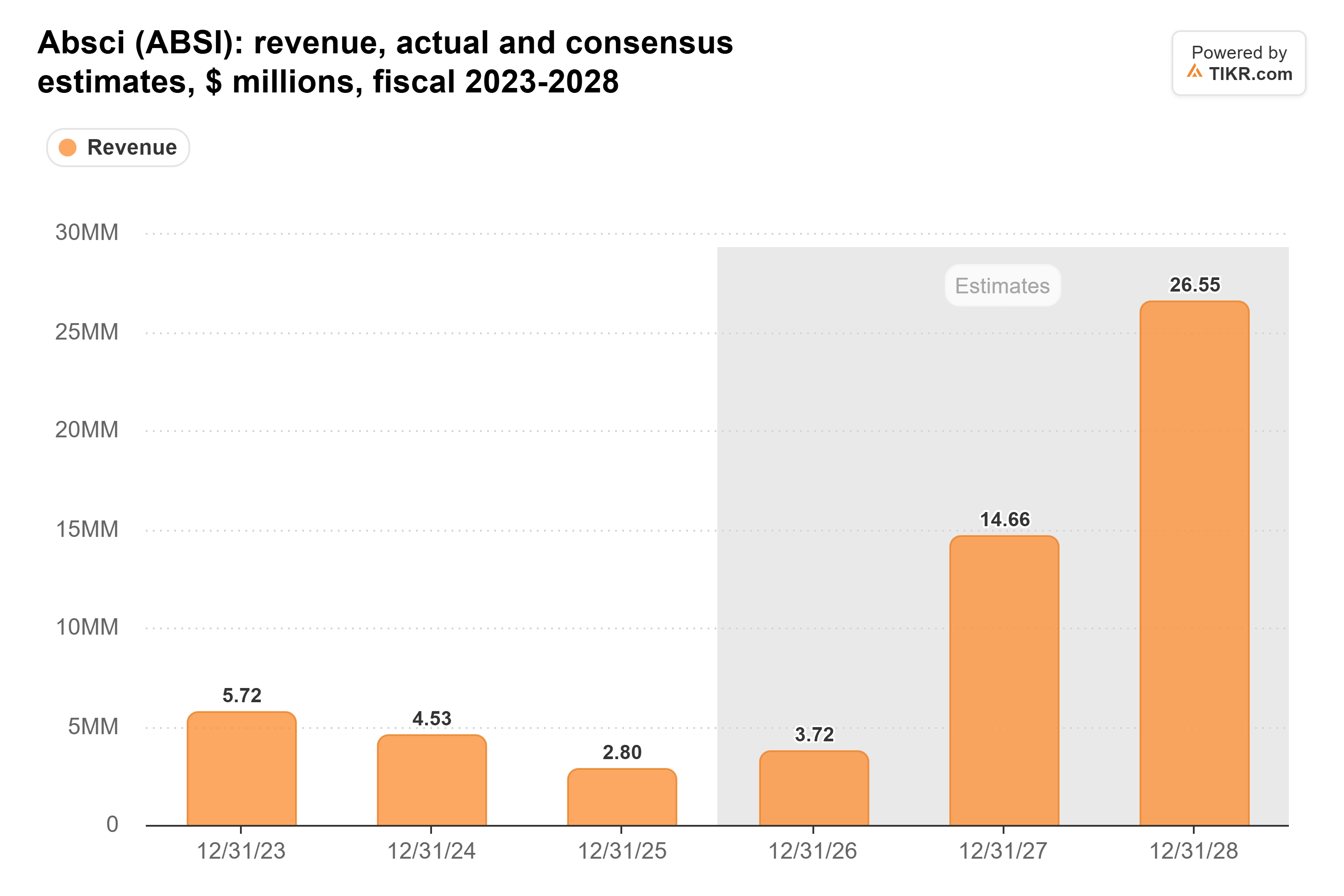Click the 5MM y-axis label
Viewport: 1344px width, 896px height.
tap(93, 727)
